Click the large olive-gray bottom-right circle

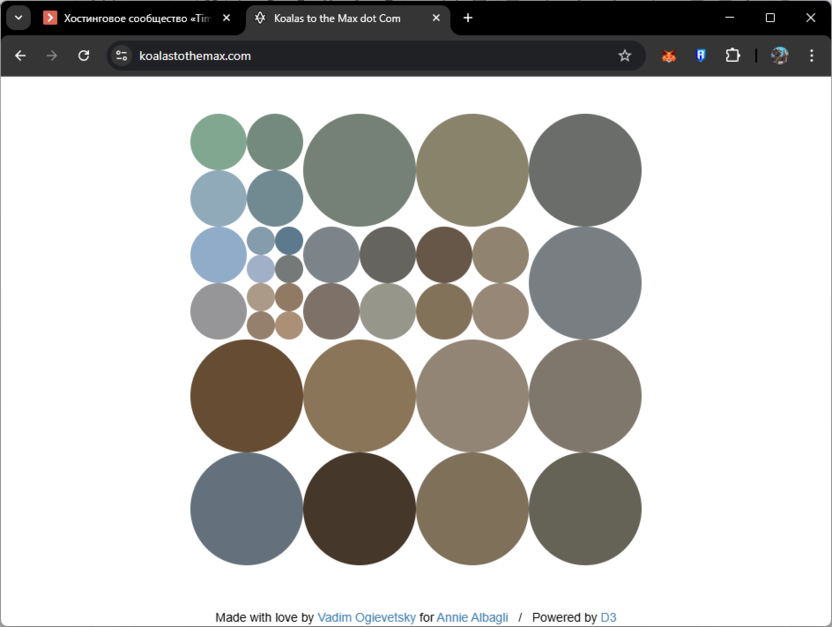(x=585, y=509)
